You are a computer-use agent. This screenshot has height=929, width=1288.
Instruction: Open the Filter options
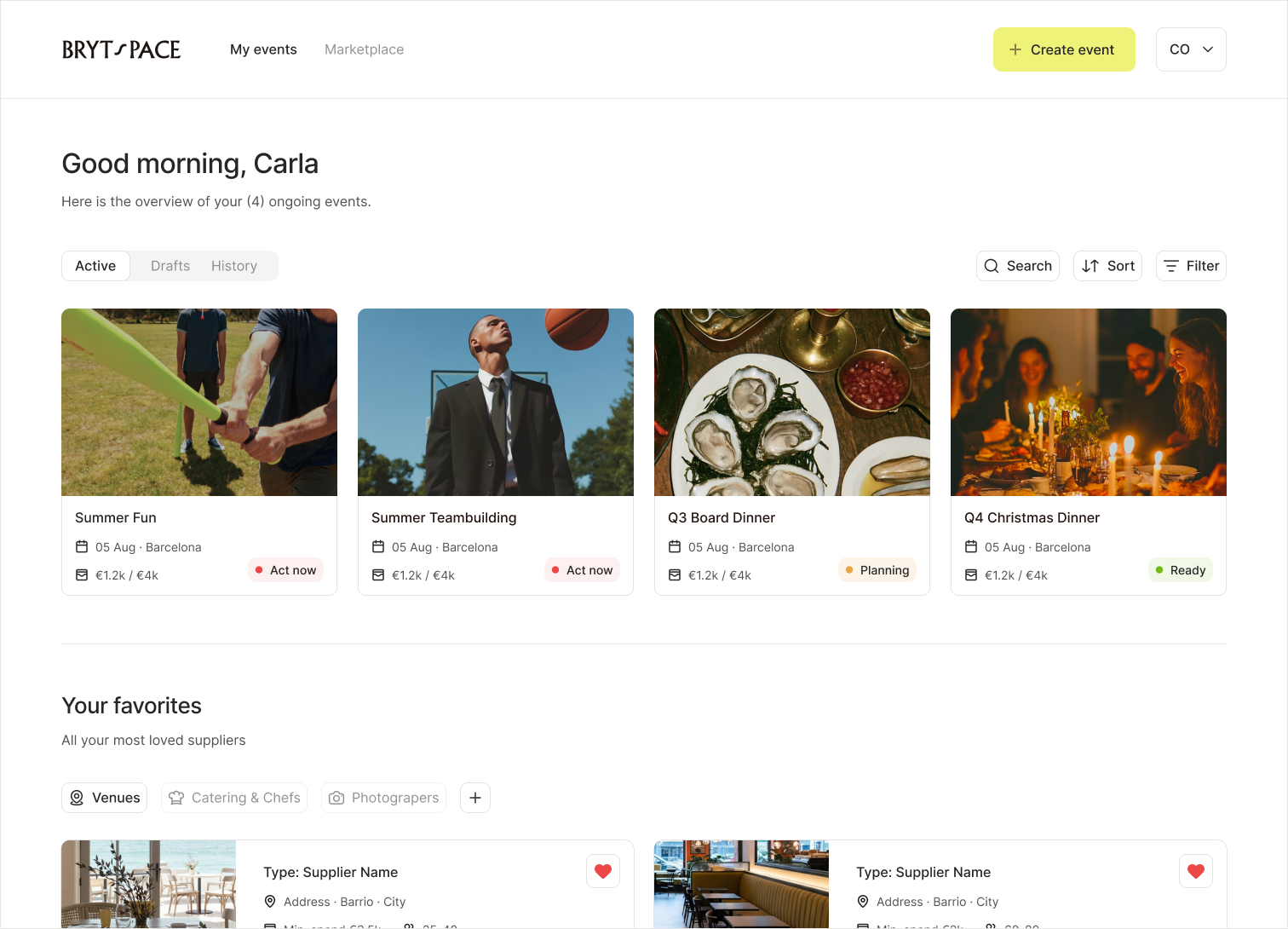click(1191, 266)
